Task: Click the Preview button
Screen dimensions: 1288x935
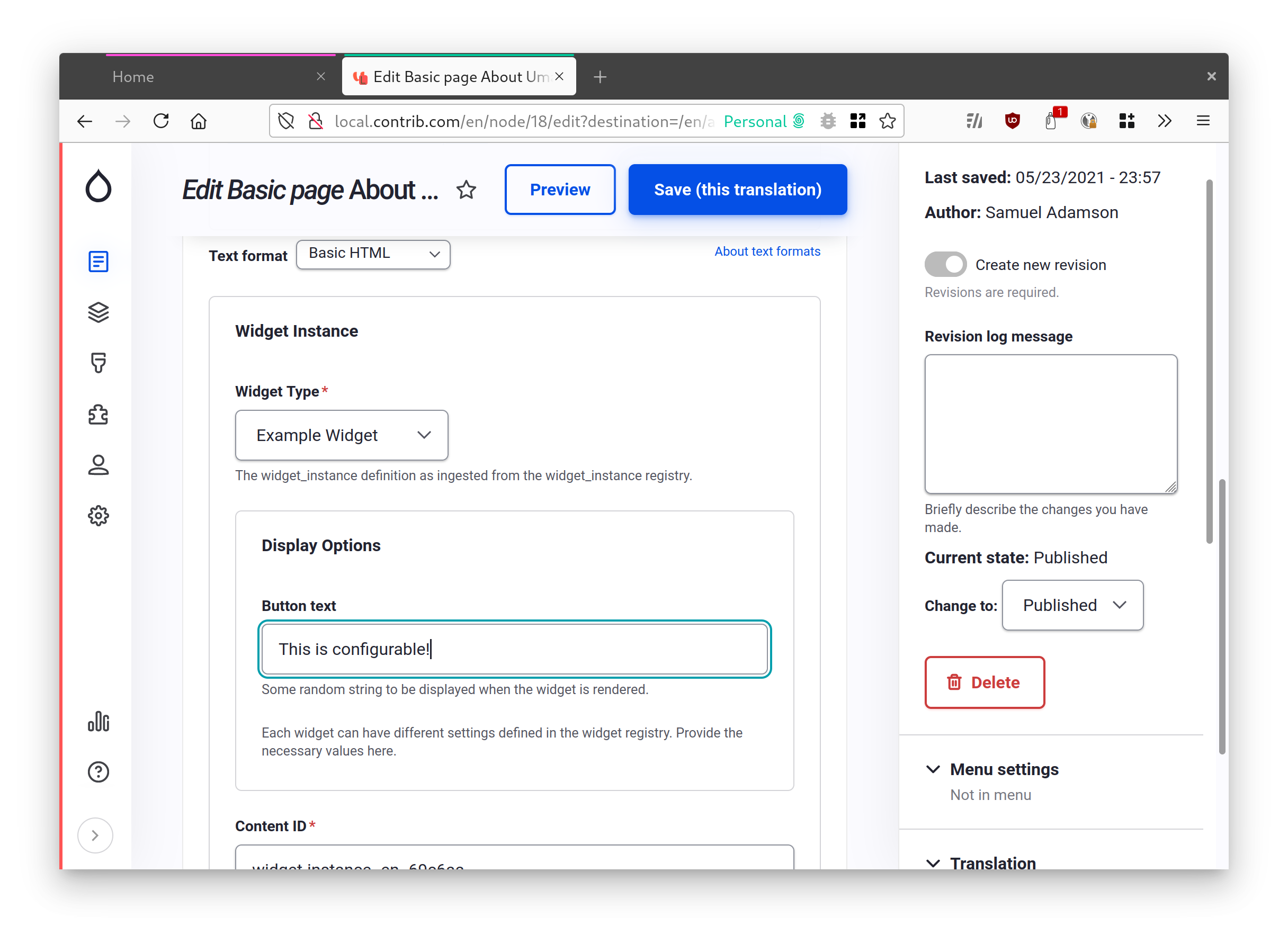Action: tap(560, 189)
